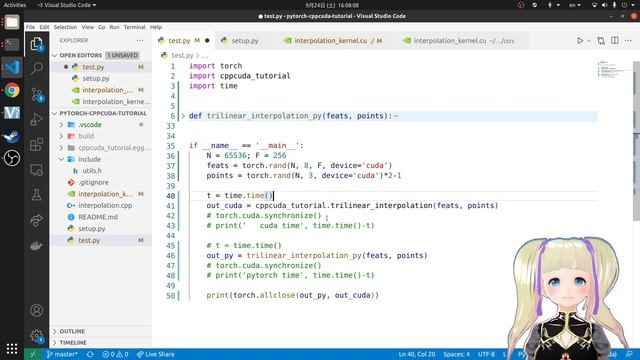This screenshot has height=360, width=640.
Task: Split the editor to the right
Action: pos(615,40)
